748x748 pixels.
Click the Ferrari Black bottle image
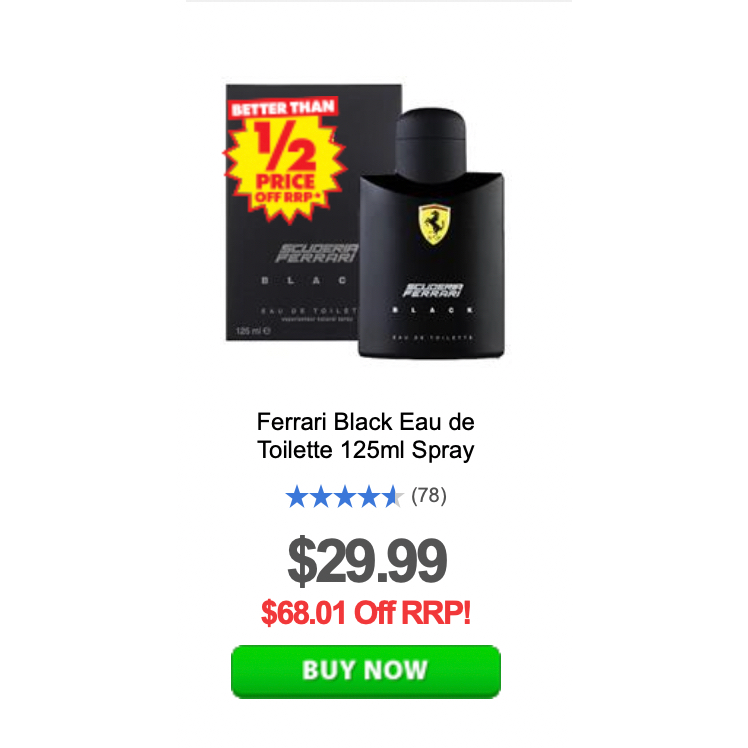(x=431, y=233)
